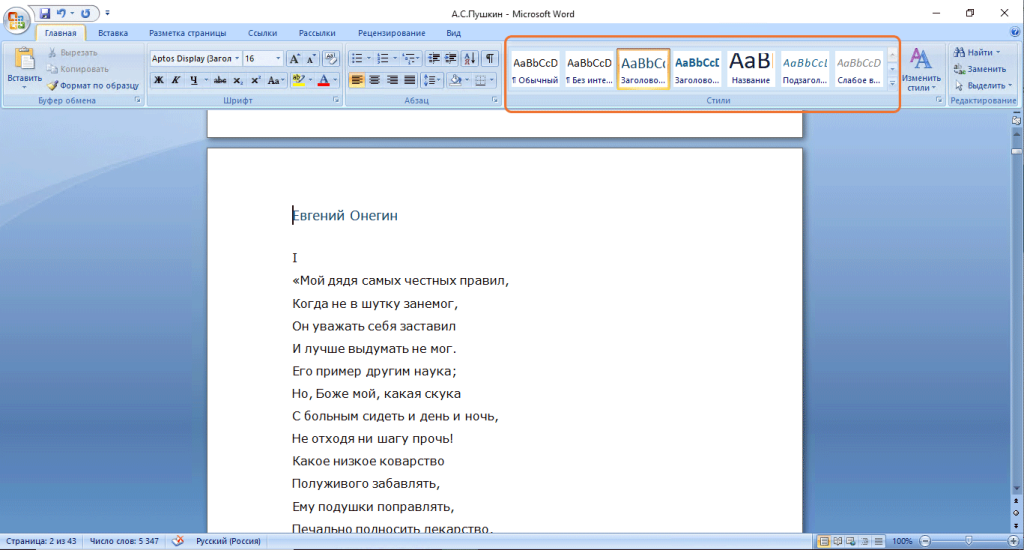Redo the last action

pos(86,13)
